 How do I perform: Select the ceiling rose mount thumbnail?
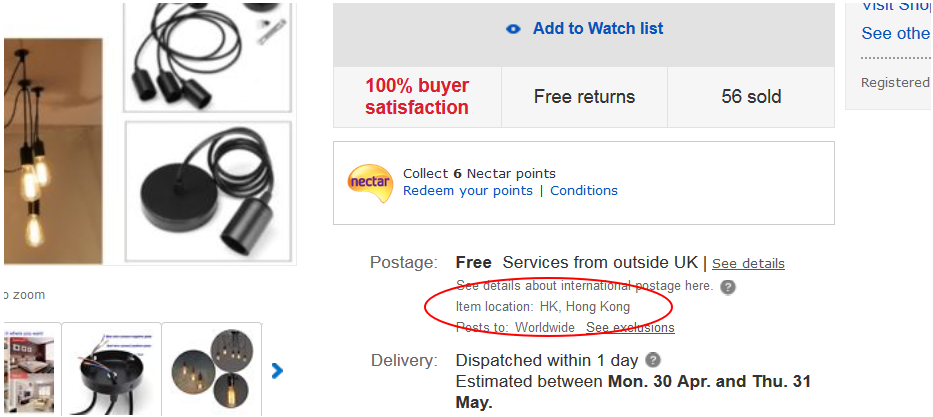coord(111,369)
